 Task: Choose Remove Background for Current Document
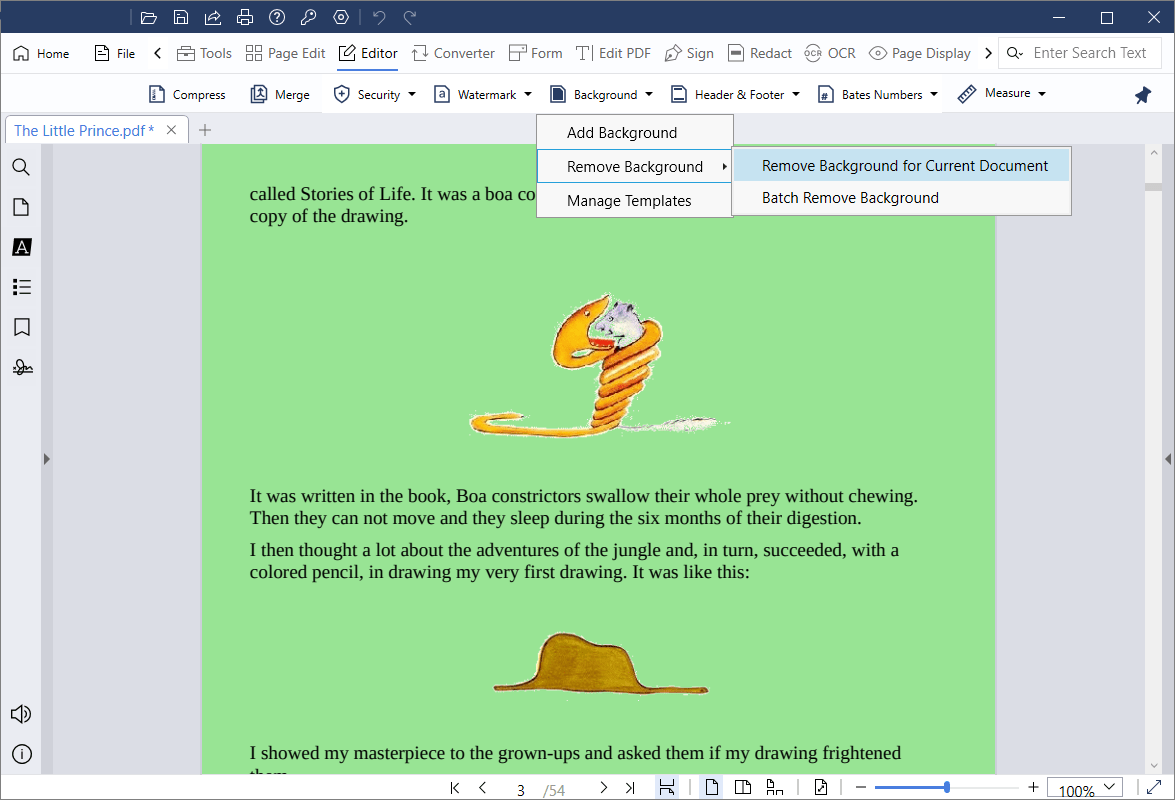click(901, 166)
